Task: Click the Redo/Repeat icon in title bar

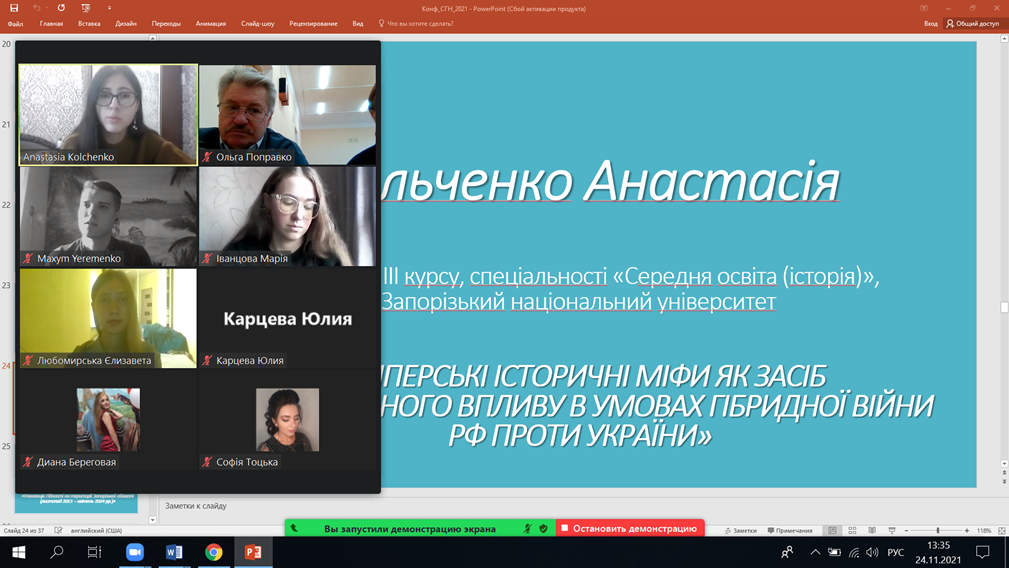Action: click(61, 8)
